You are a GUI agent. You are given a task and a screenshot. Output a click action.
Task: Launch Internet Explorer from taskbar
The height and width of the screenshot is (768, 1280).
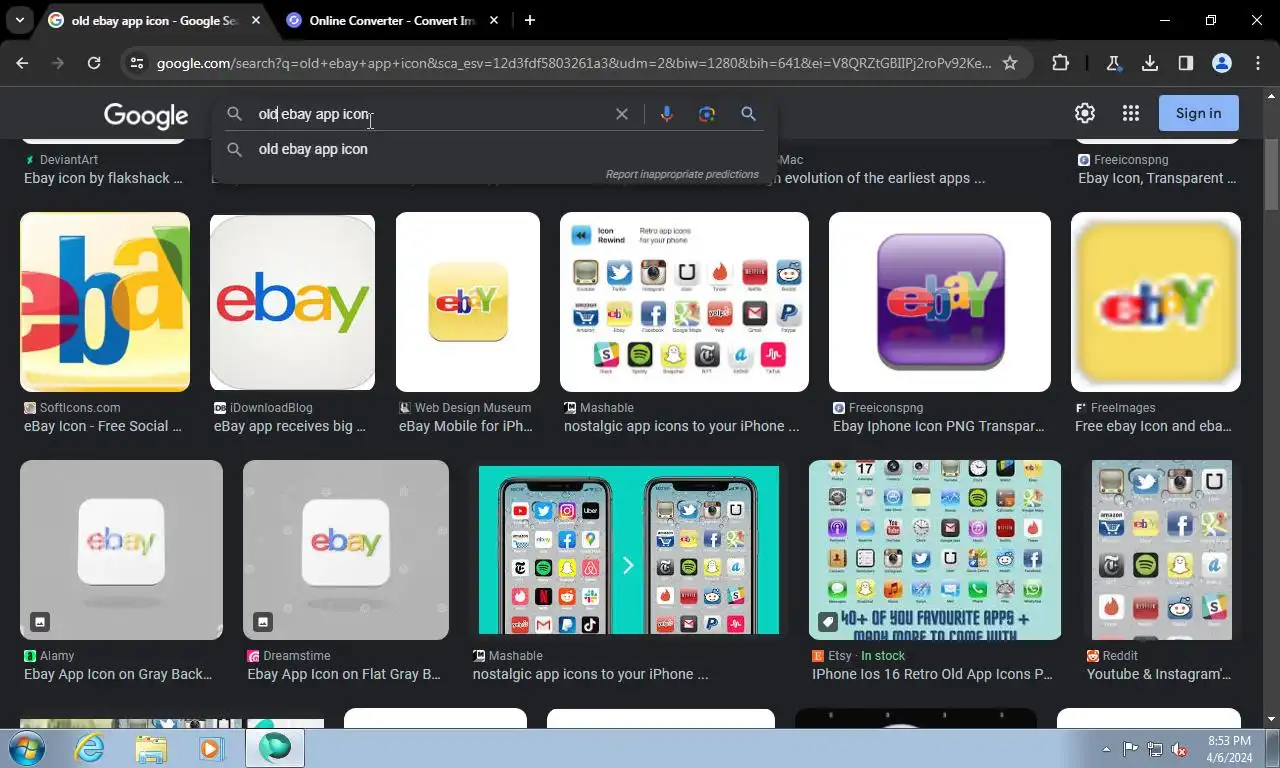pos(89,748)
